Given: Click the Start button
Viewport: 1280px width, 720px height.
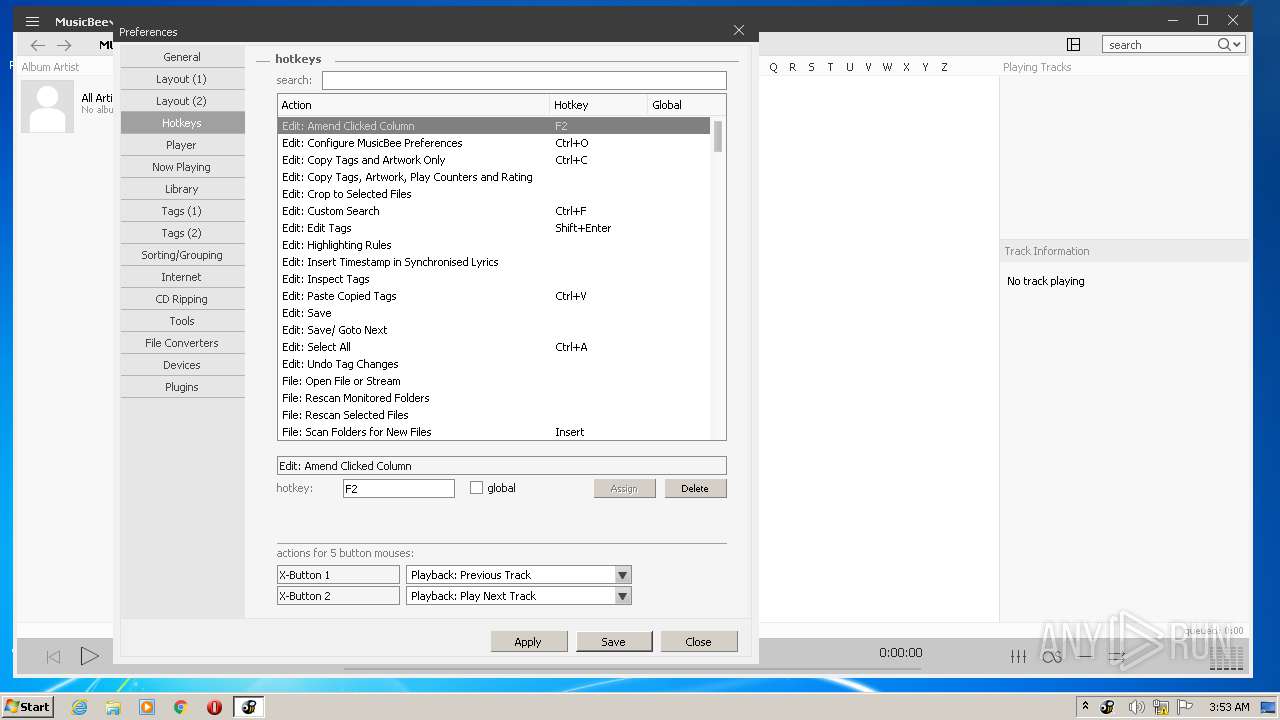Looking at the screenshot, I should click(x=28, y=707).
